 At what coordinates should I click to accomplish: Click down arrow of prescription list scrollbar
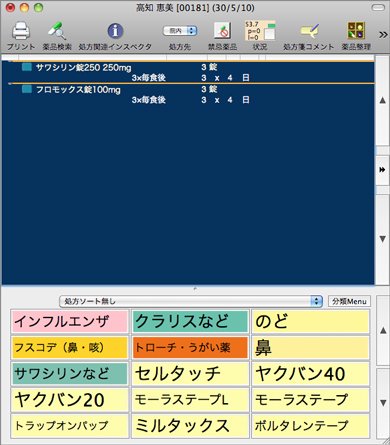point(383,239)
